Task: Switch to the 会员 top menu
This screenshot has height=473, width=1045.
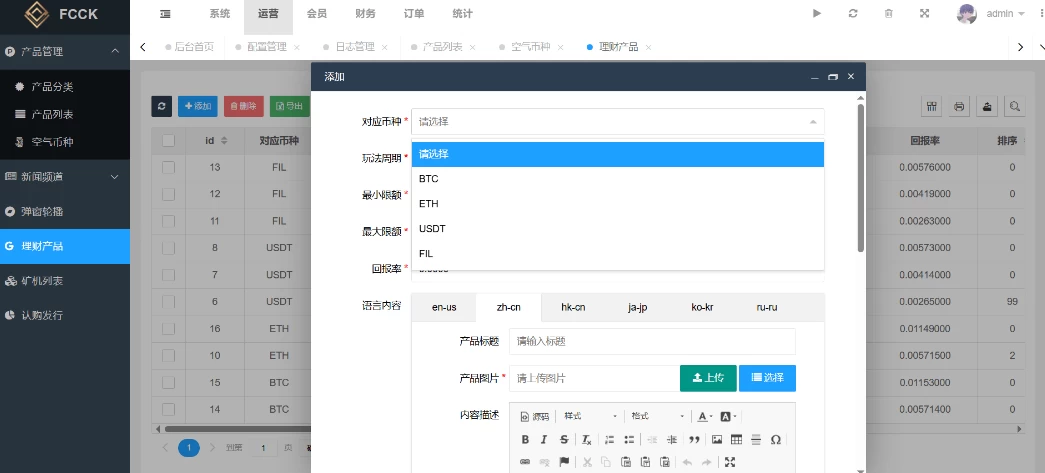Action: [317, 13]
